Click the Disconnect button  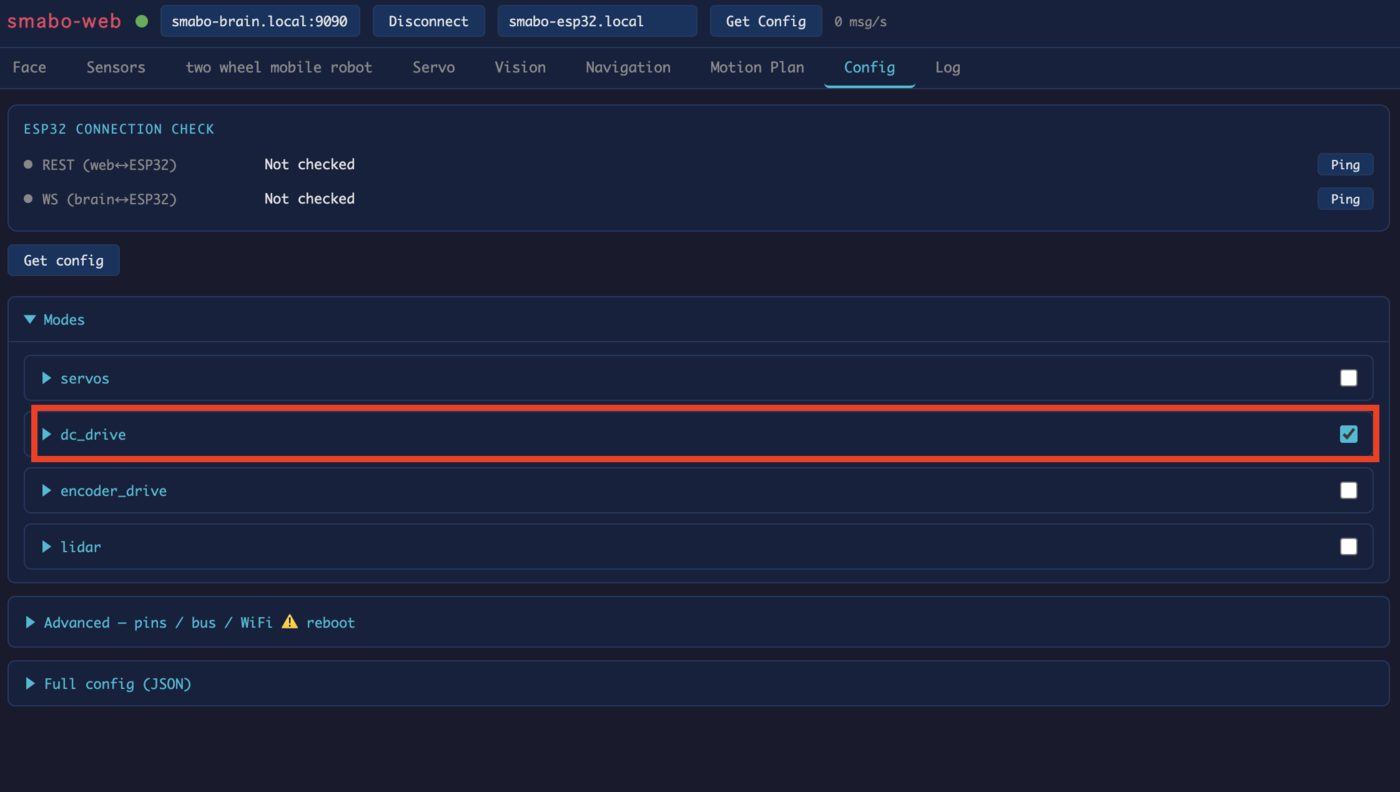(x=429, y=21)
